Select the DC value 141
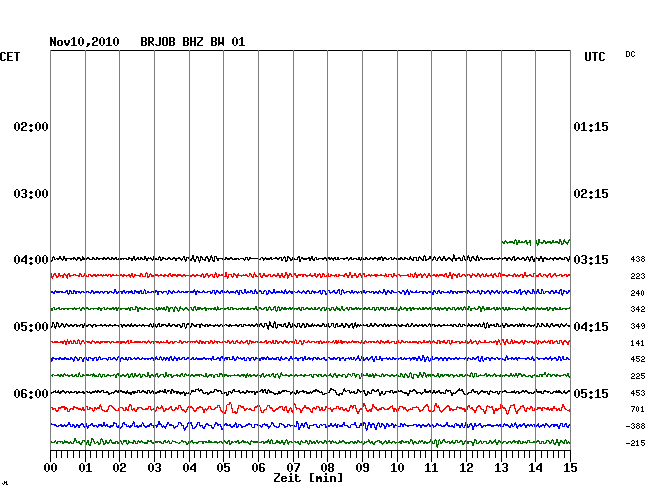 (x=638, y=343)
